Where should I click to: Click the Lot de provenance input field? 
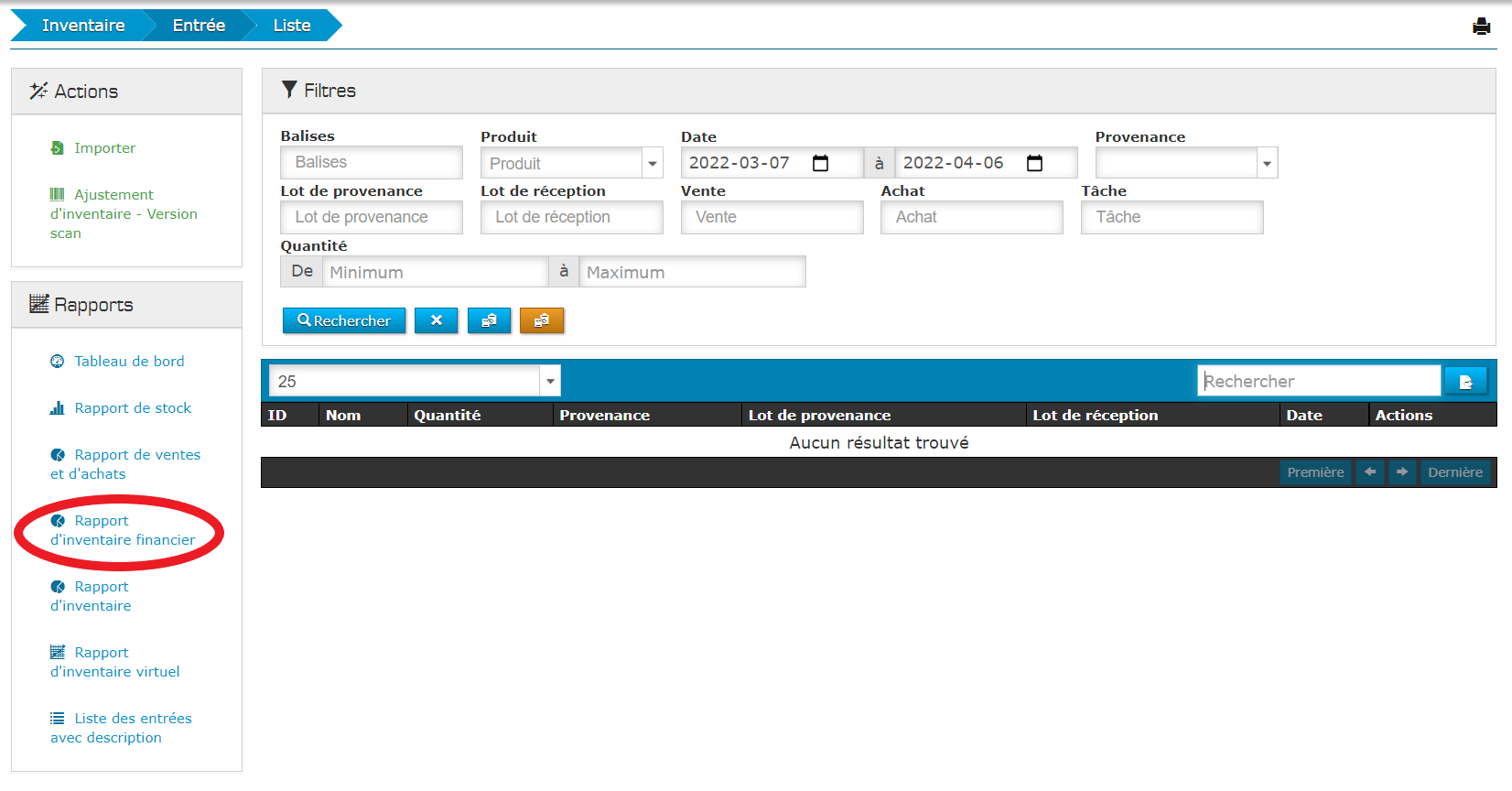click(x=371, y=218)
